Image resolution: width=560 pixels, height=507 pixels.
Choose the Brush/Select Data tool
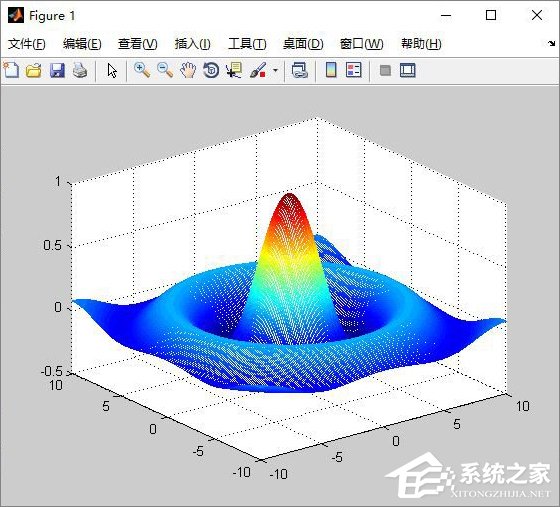(x=258, y=70)
